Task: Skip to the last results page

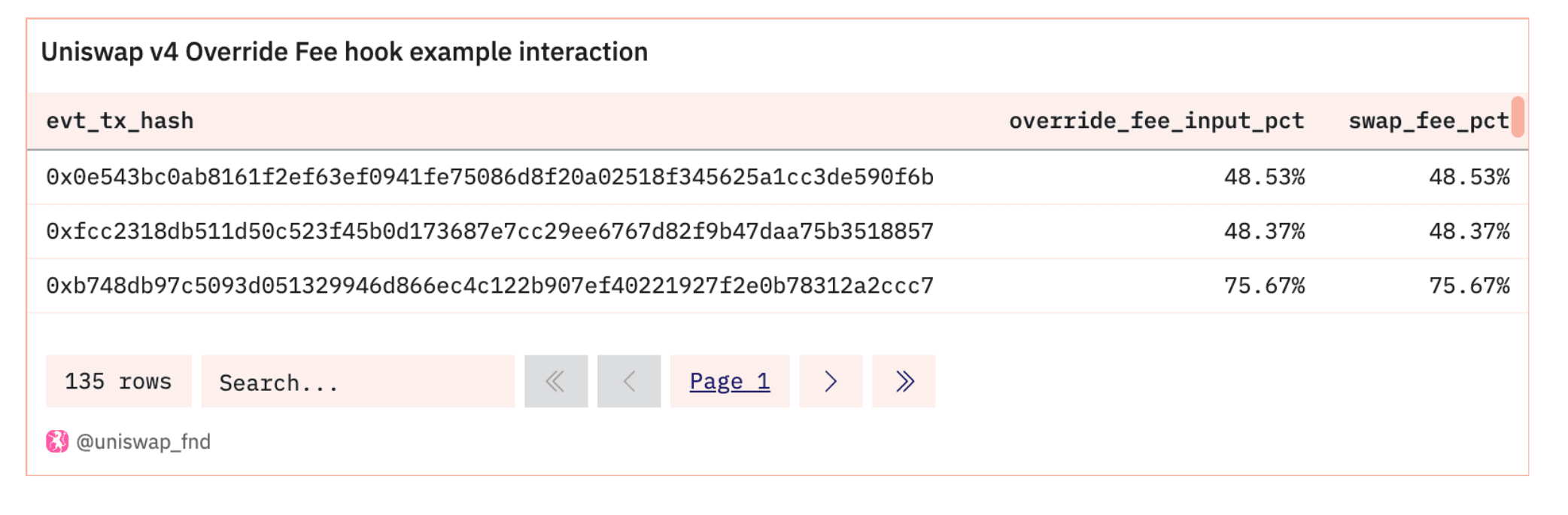Action: tap(904, 382)
